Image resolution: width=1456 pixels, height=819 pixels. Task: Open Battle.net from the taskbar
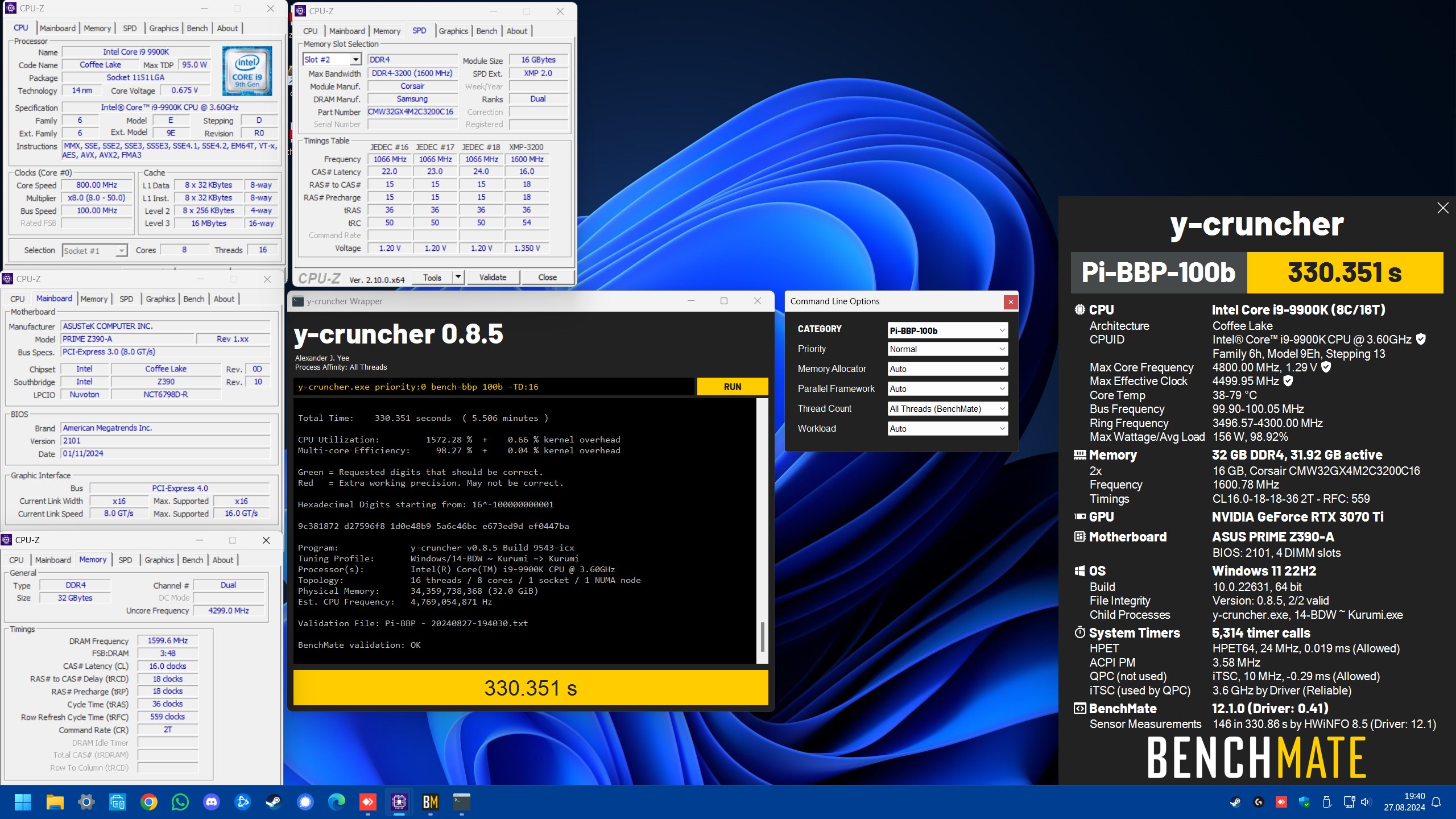pyautogui.click(x=242, y=802)
